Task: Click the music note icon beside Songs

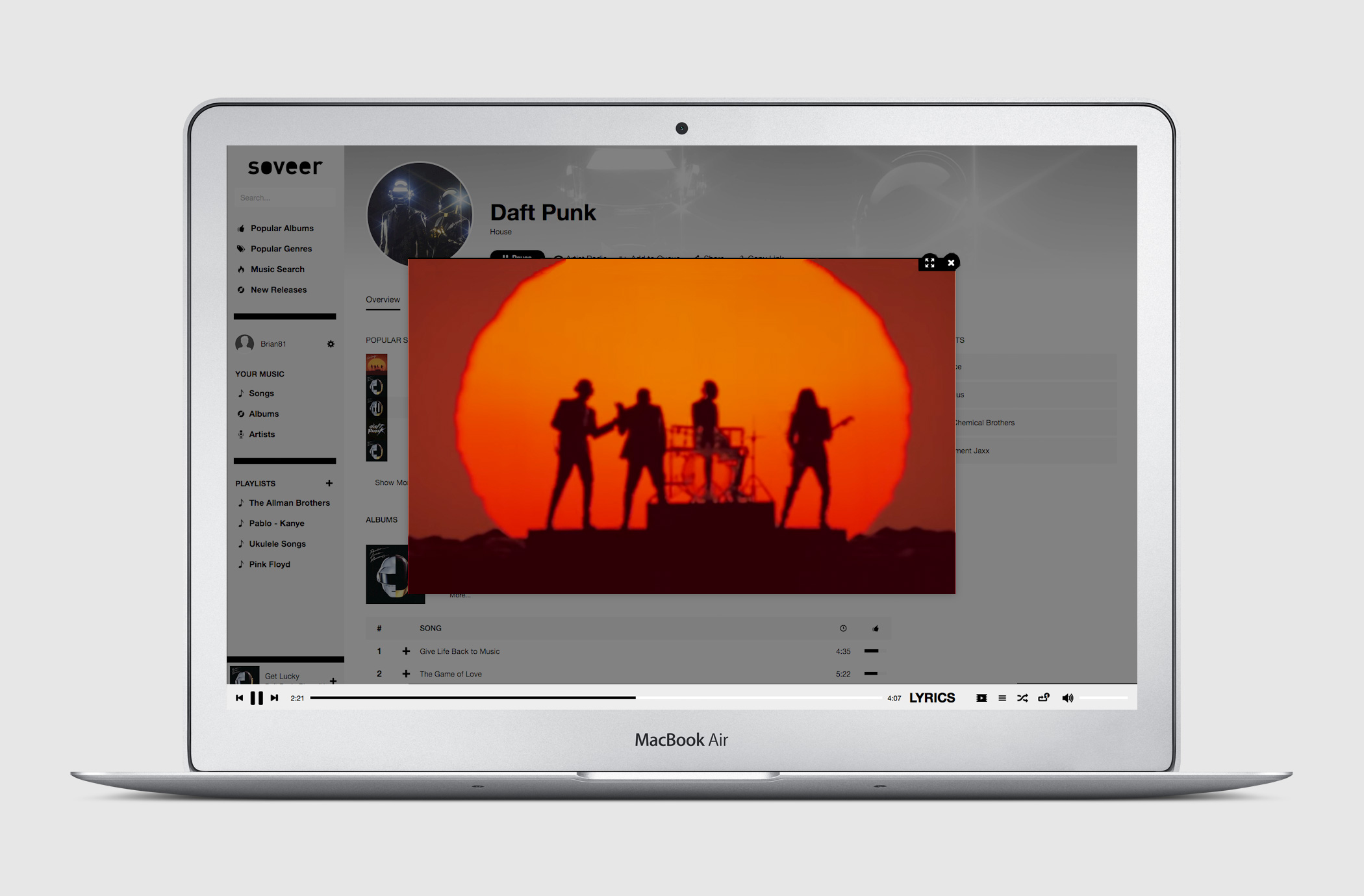Action: click(x=241, y=393)
